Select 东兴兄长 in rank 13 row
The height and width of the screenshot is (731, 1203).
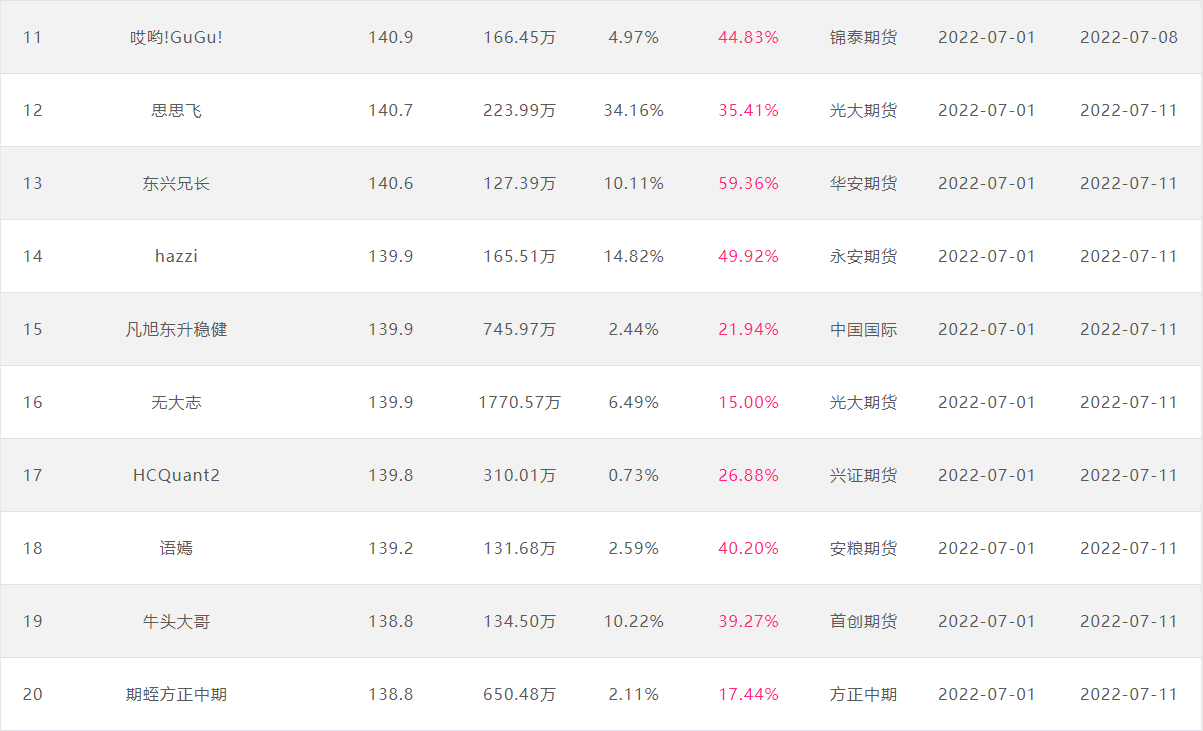point(176,183)
